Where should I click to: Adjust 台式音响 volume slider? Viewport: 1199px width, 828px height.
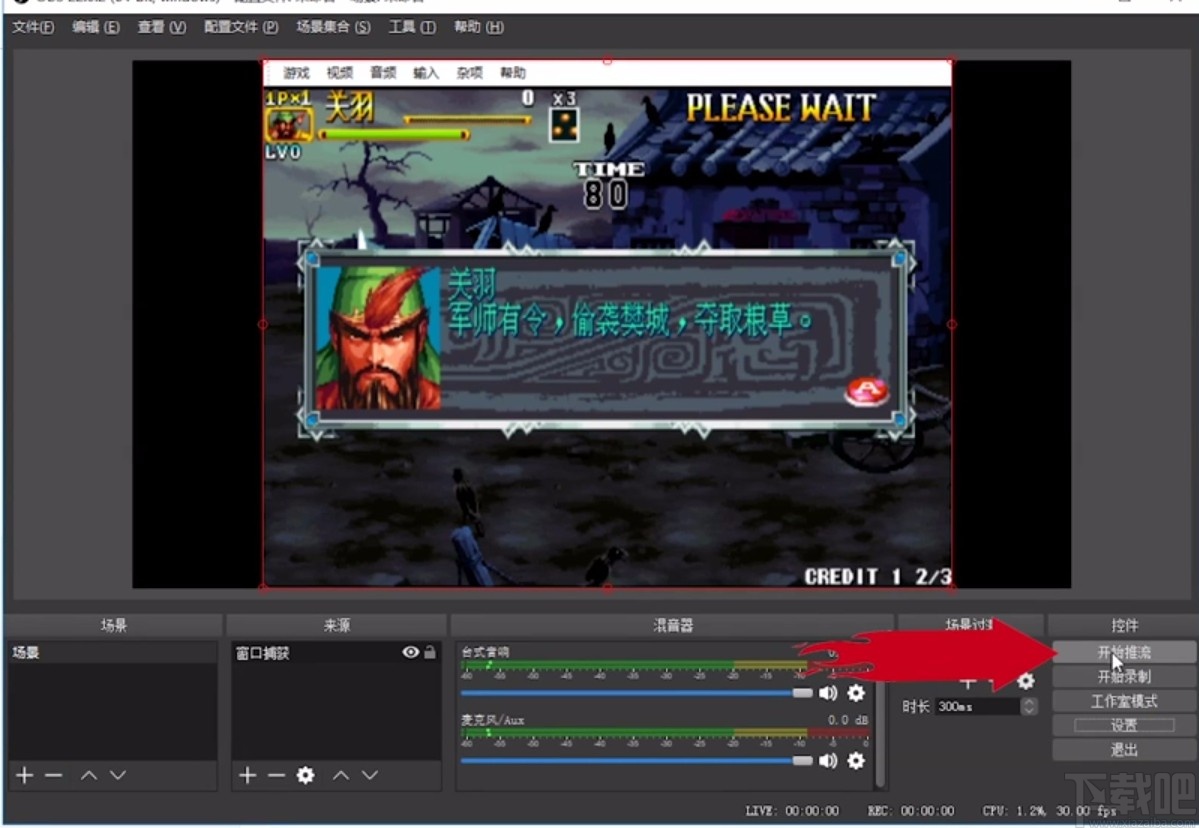click(636, 693)
